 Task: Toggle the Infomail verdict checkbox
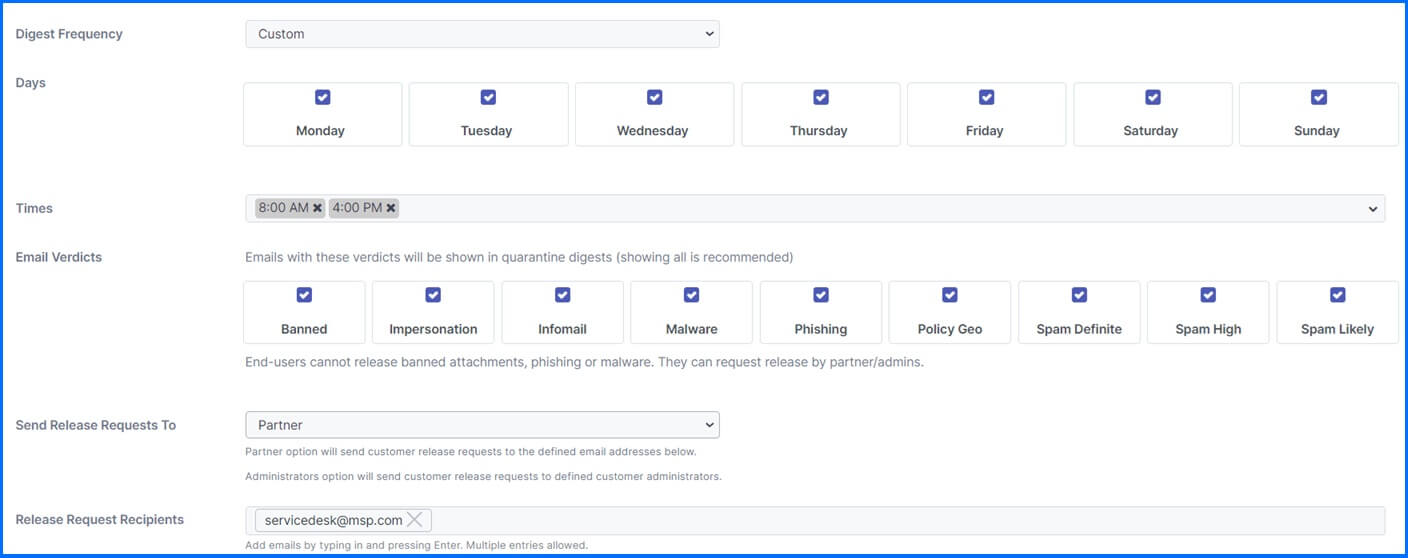point(562,295)
